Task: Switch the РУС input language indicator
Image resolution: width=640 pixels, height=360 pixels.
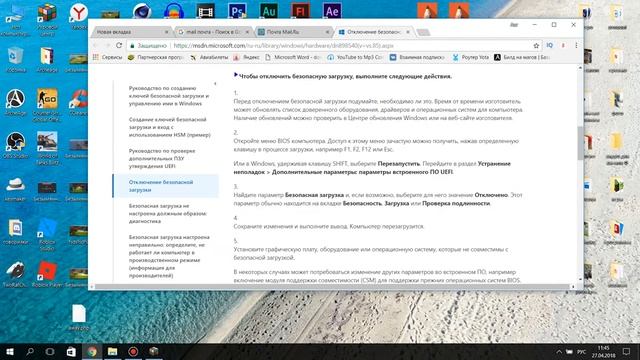Action: pyautogui.click(x=582, y=352)
